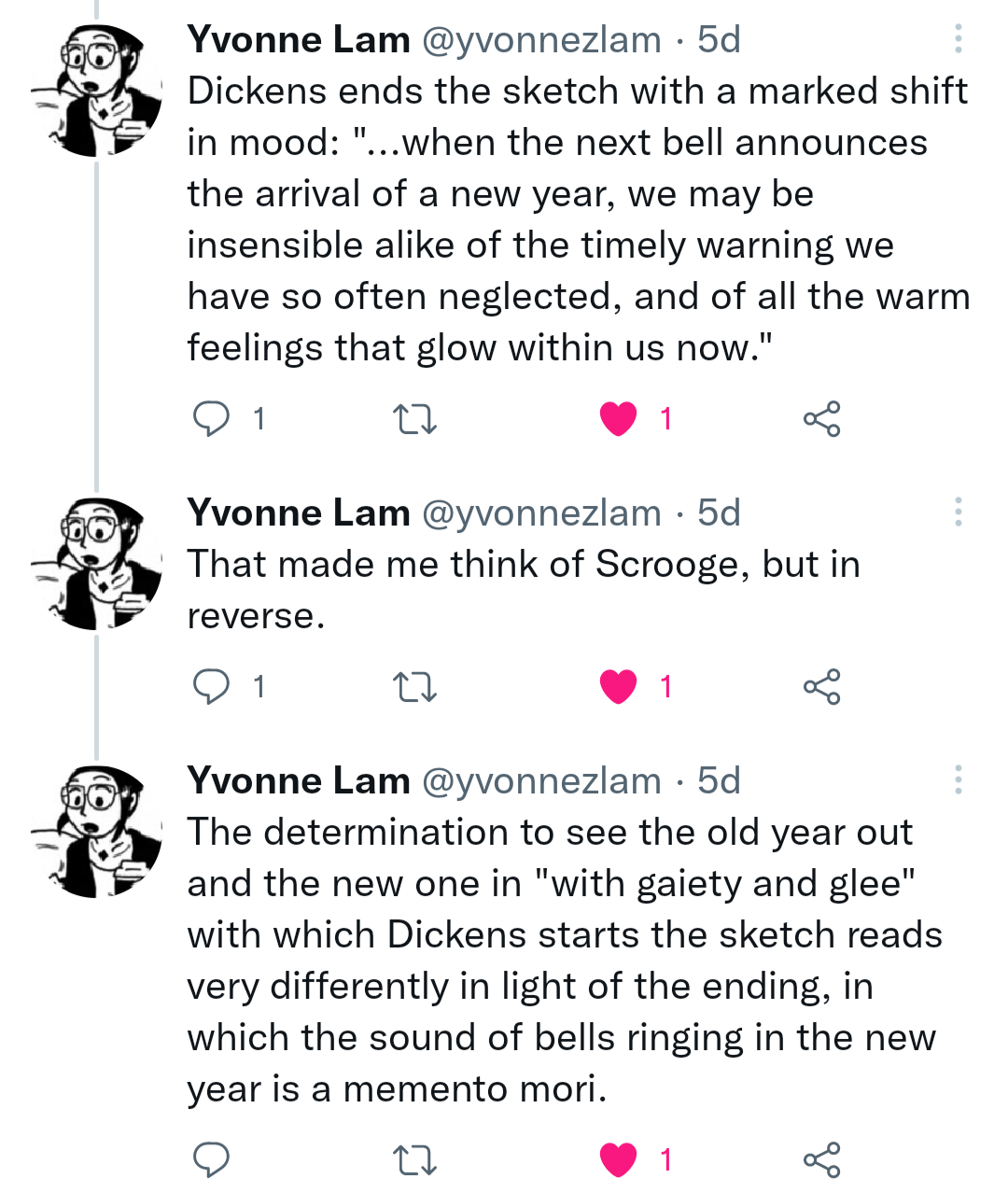Open more options on the Scrooge tweet
Screen dimensions: 1008x1192
959,512
